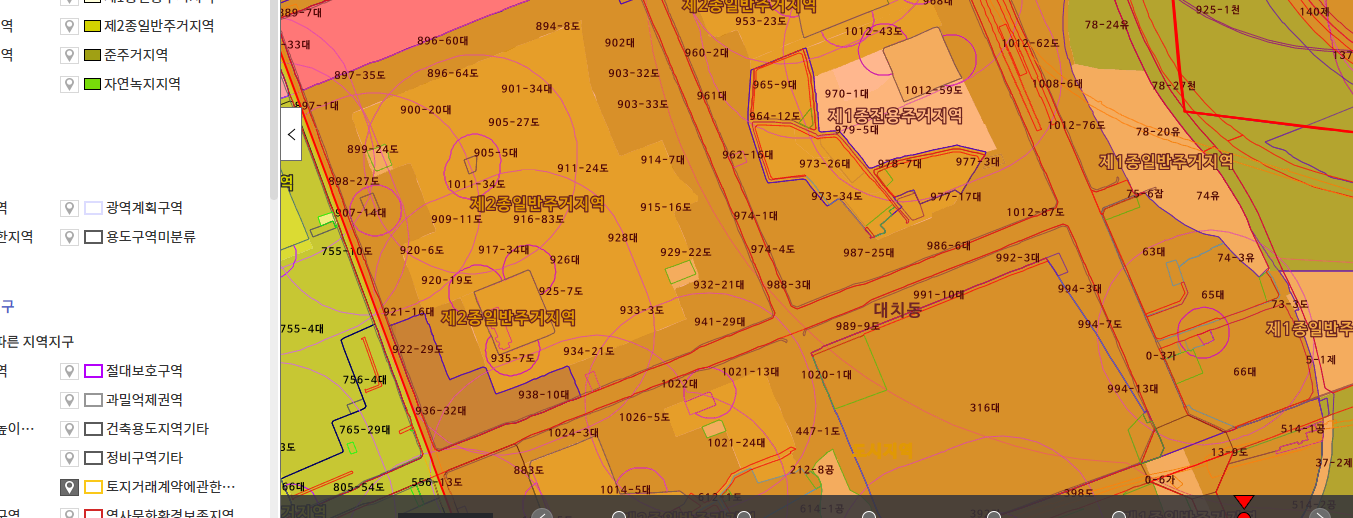The image size is (1353, 518).
Task: Select the 용도구역미분류 legend label
Action: pos(150,238)
